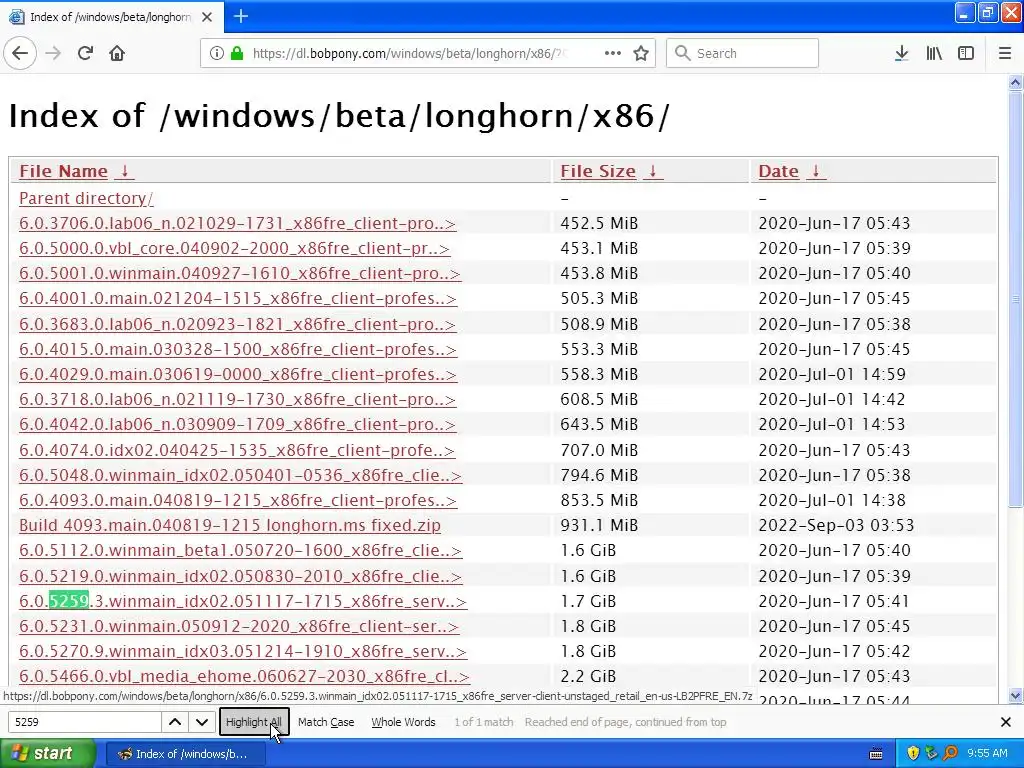
Task: Go to the home page
Action: [117, 53]
